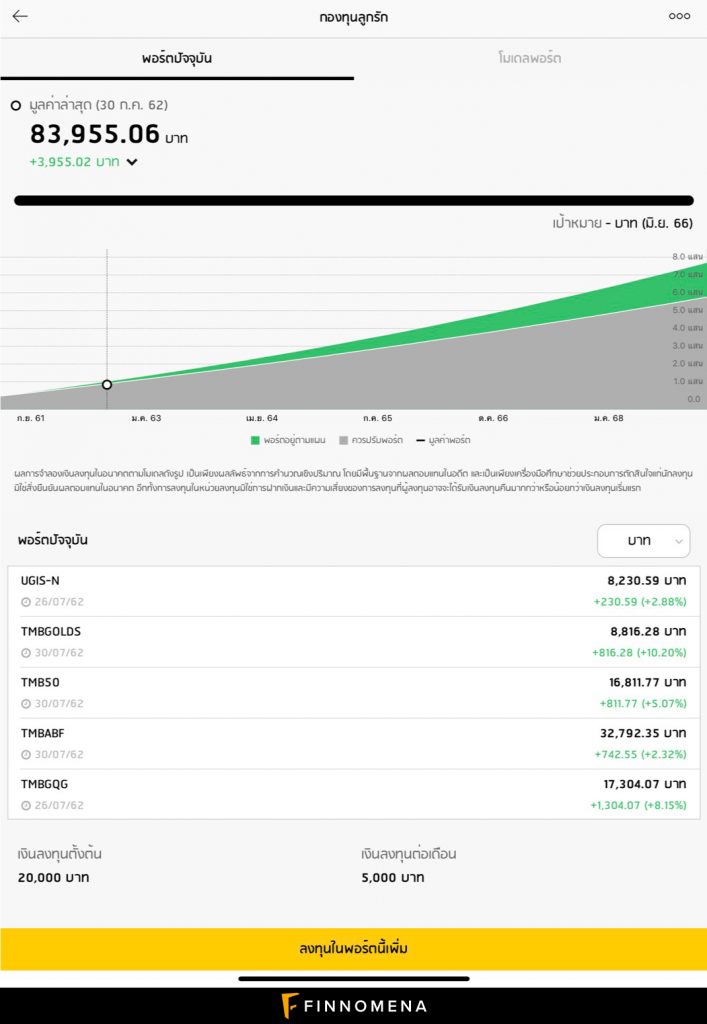Expand the +3,955.02 บาท gain chevron
The height and width of the screenshot is (1024, 707).
click(132, 162)
